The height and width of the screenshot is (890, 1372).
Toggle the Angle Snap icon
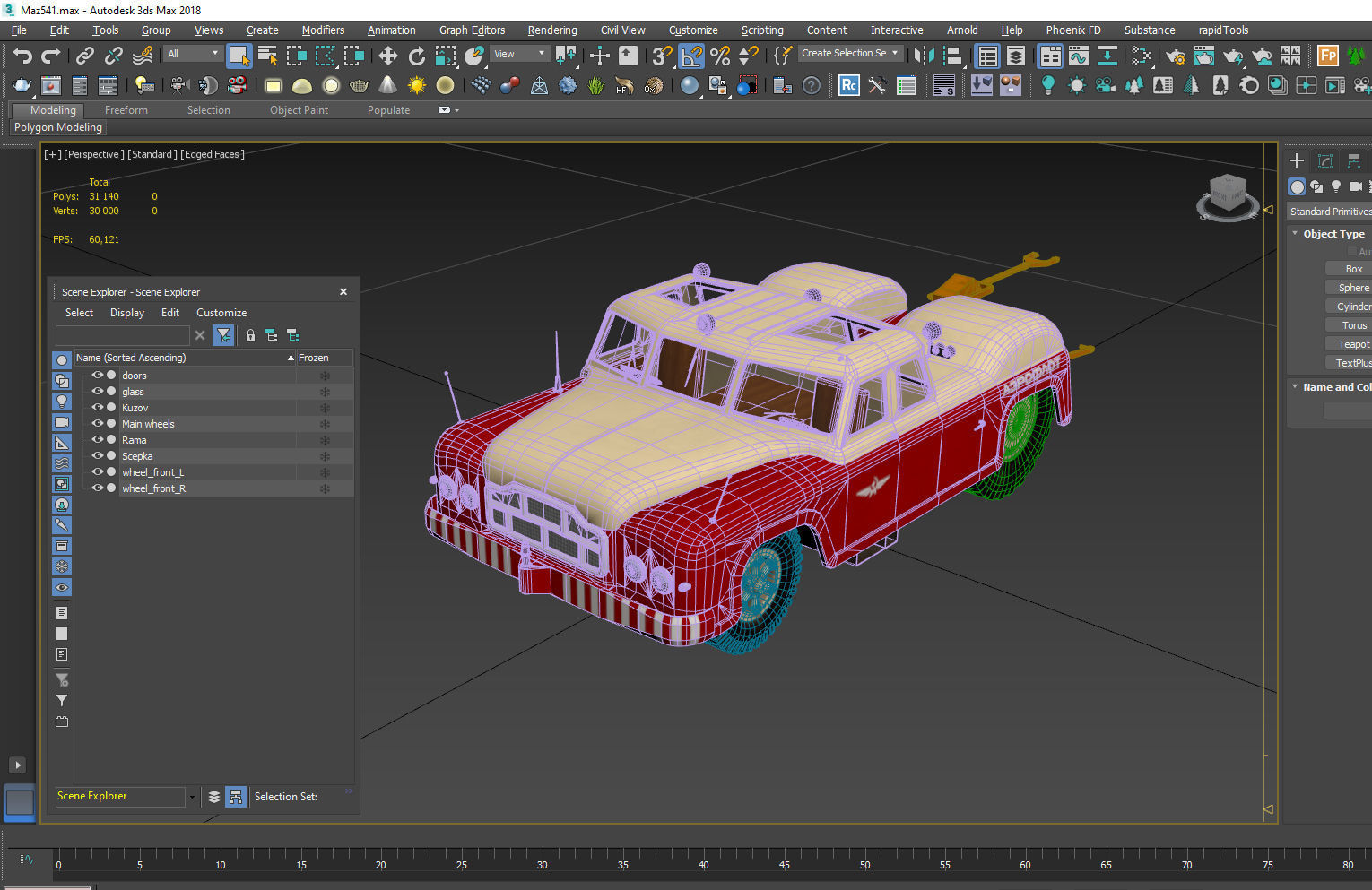click(691, 56)
